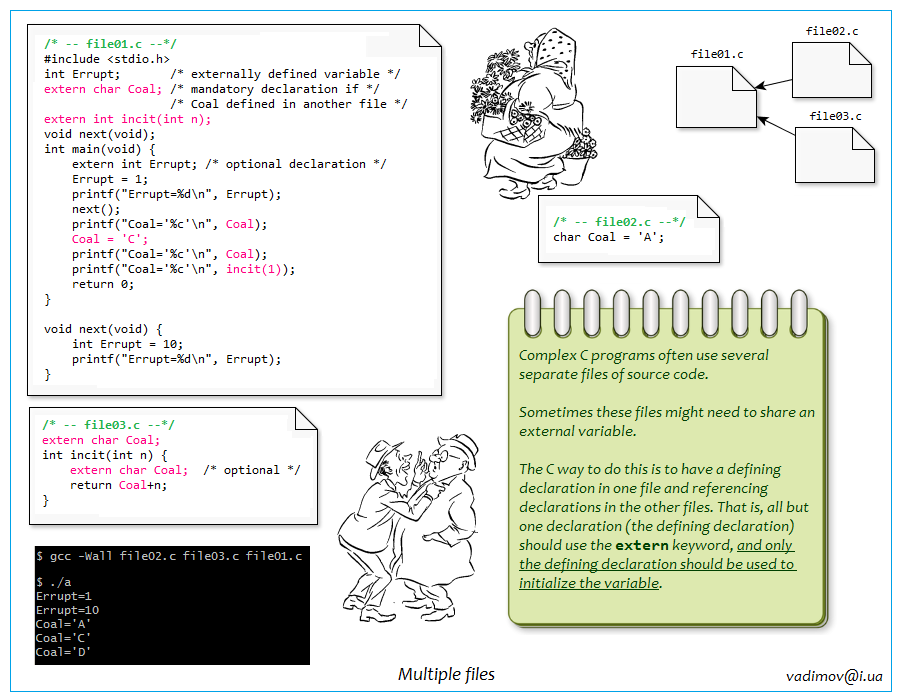
Task: Click the gcc -Wall command line in terminal
Action: (169, 556)
